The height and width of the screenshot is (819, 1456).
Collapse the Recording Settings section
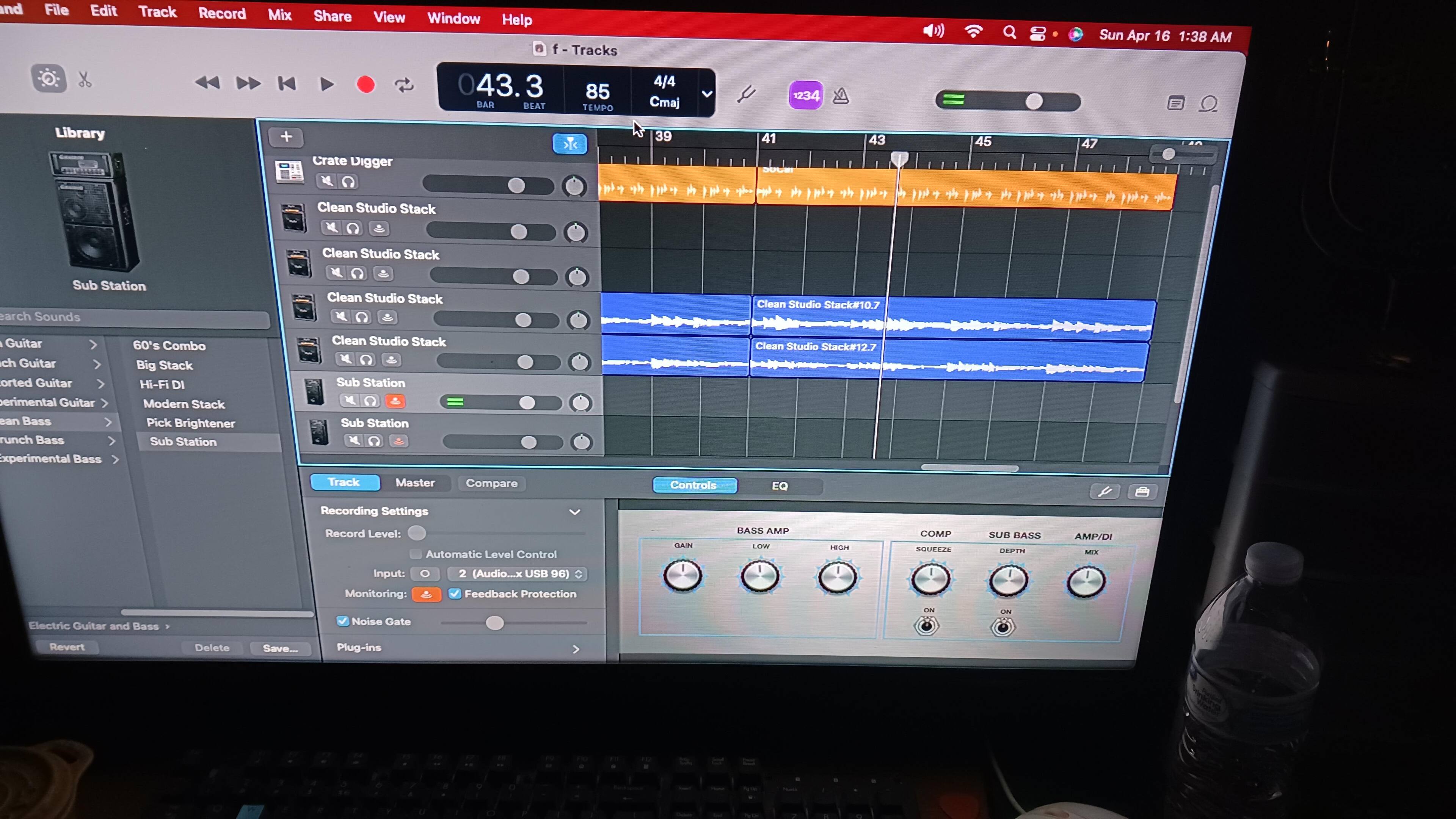coord(574,512)
